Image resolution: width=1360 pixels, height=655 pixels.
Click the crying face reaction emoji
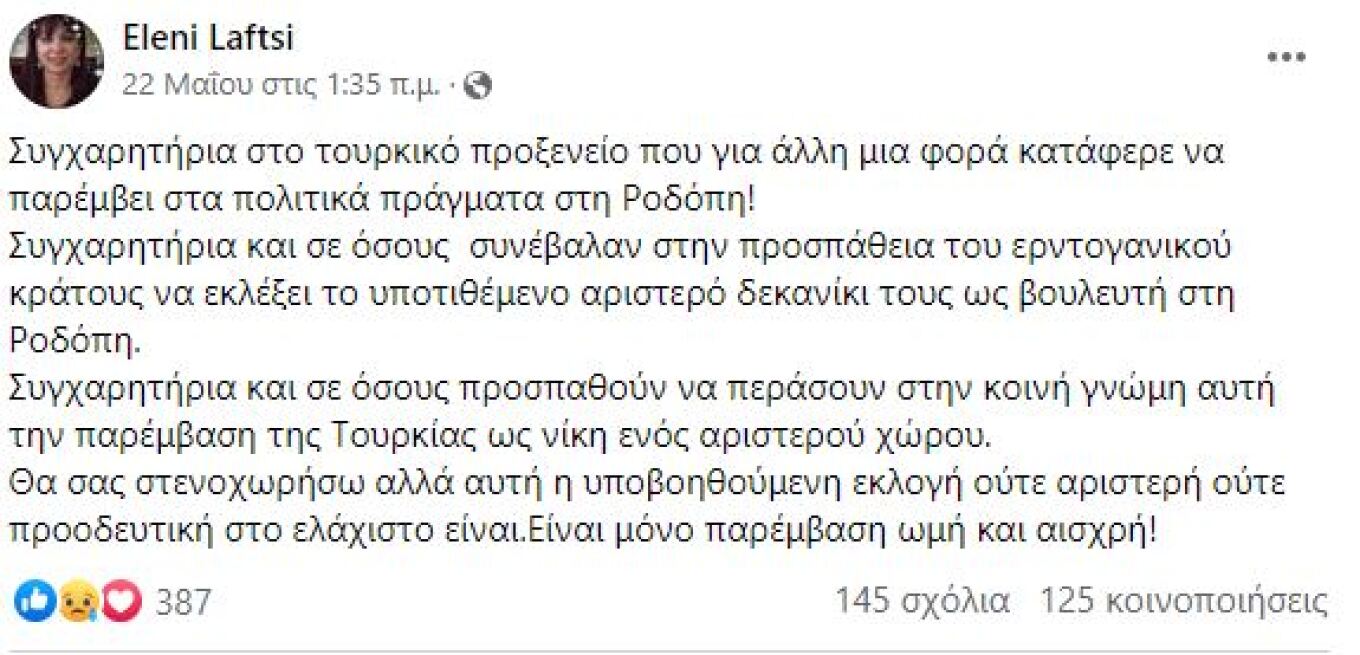click(x=77, y=602)
